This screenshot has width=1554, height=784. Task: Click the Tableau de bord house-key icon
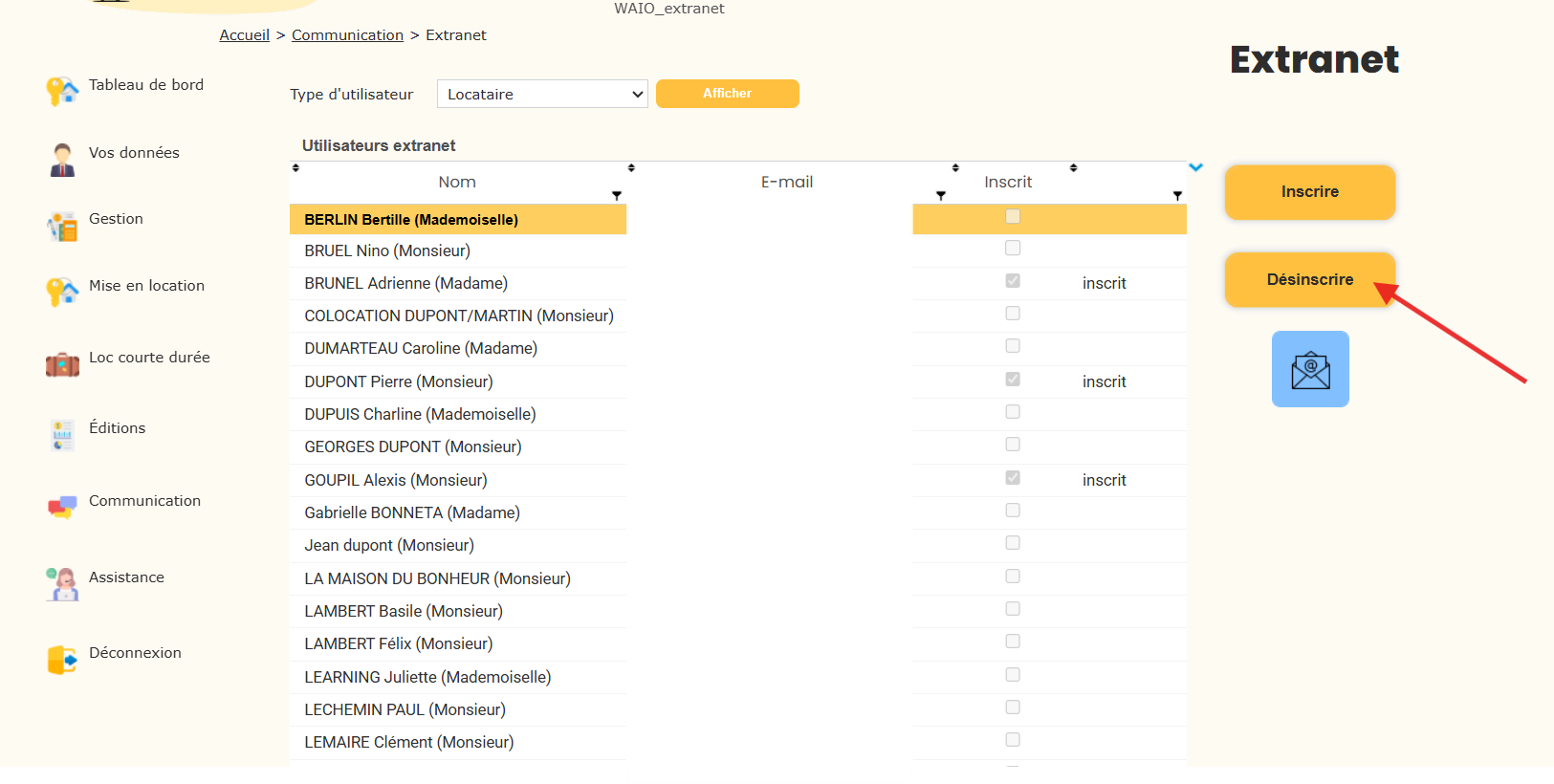(x=62, y=91)
